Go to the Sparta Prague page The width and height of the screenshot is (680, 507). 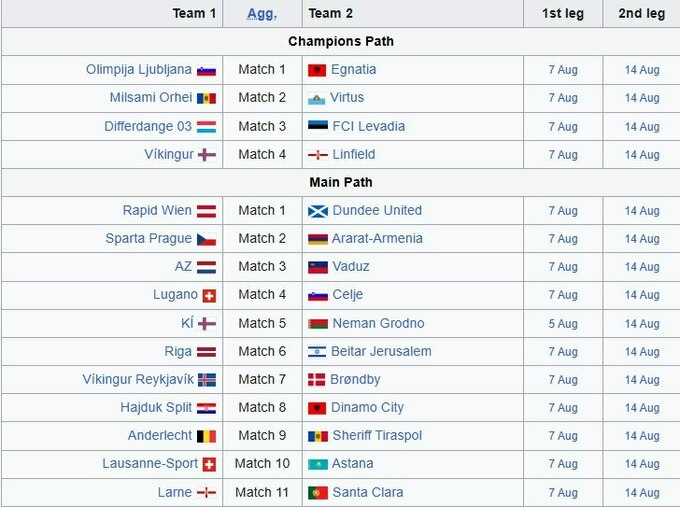point(148,239)
